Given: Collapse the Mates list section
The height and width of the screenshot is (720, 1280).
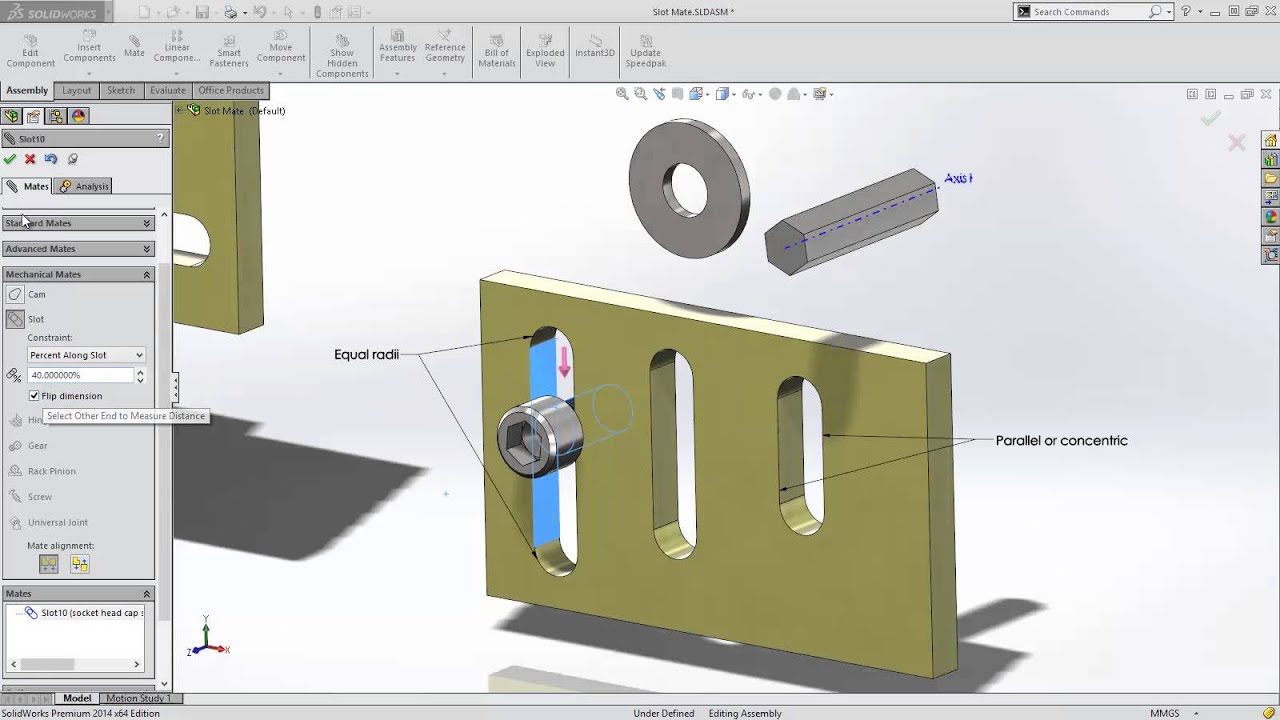Looking at the screenshot, I should [78, 593].
